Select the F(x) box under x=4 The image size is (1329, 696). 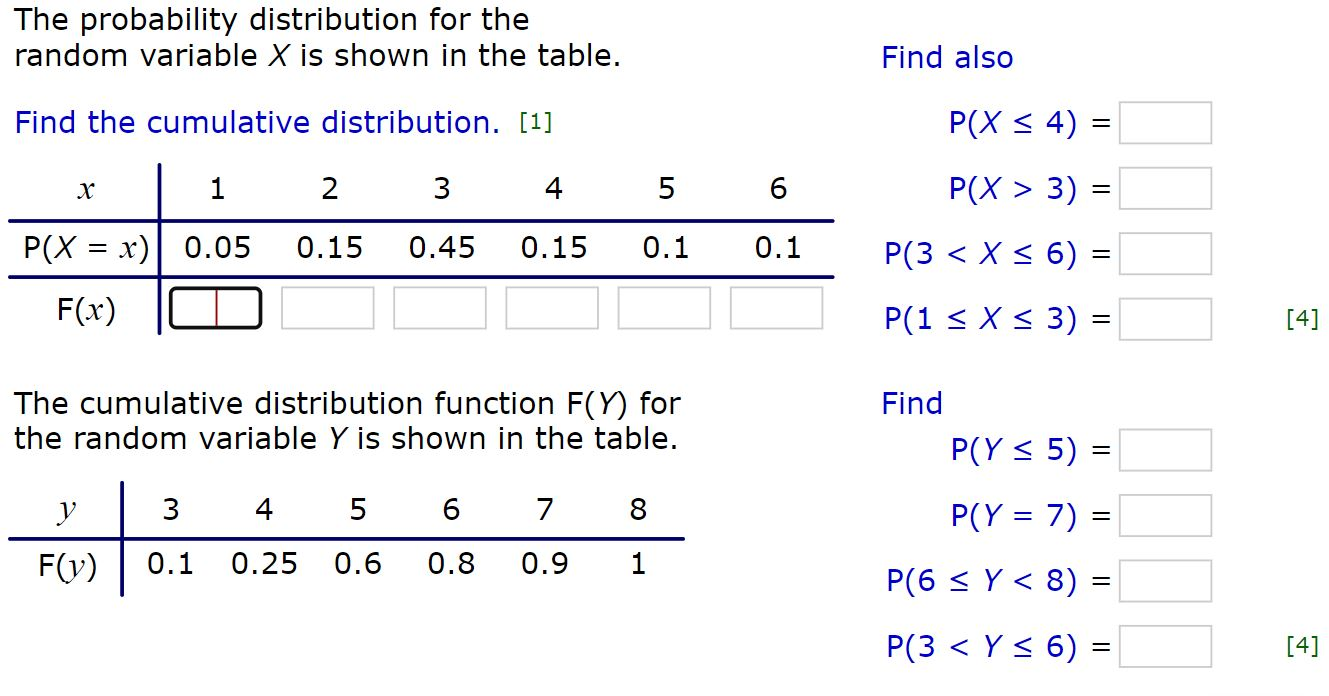click(x=552, y=308)
